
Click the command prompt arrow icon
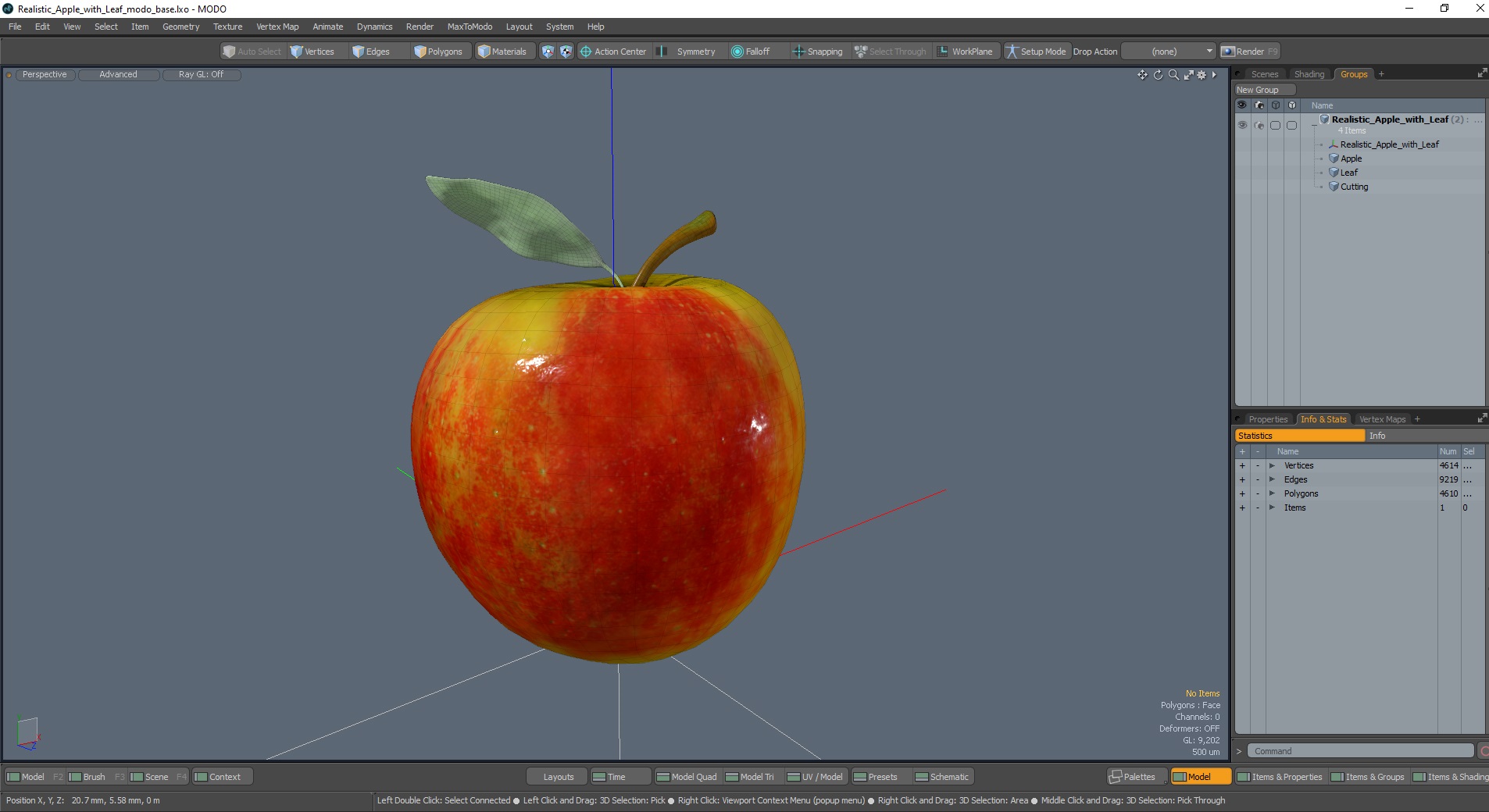(1239, 751)
